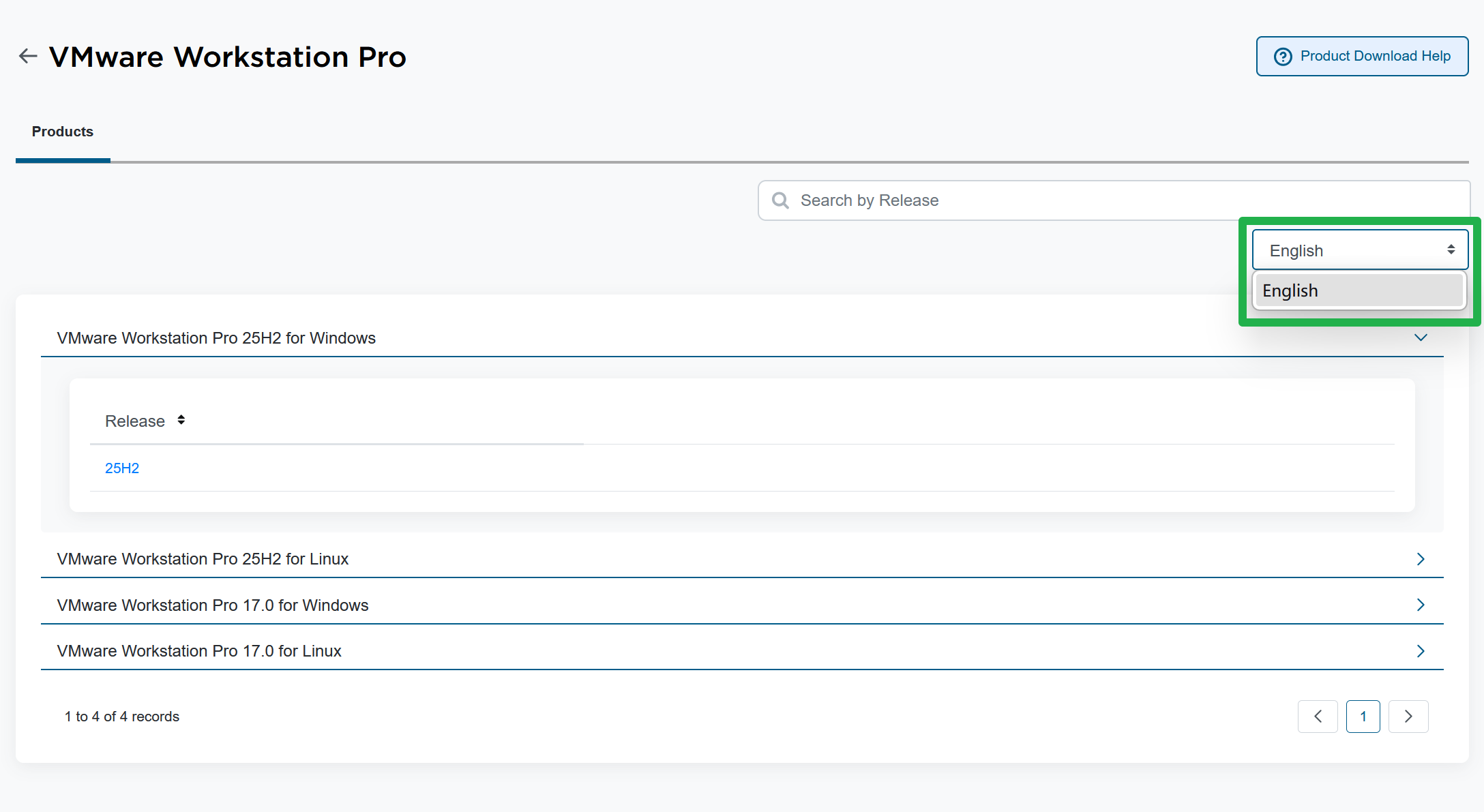
Task: Click the Release column header
Action: pos(135,421)
